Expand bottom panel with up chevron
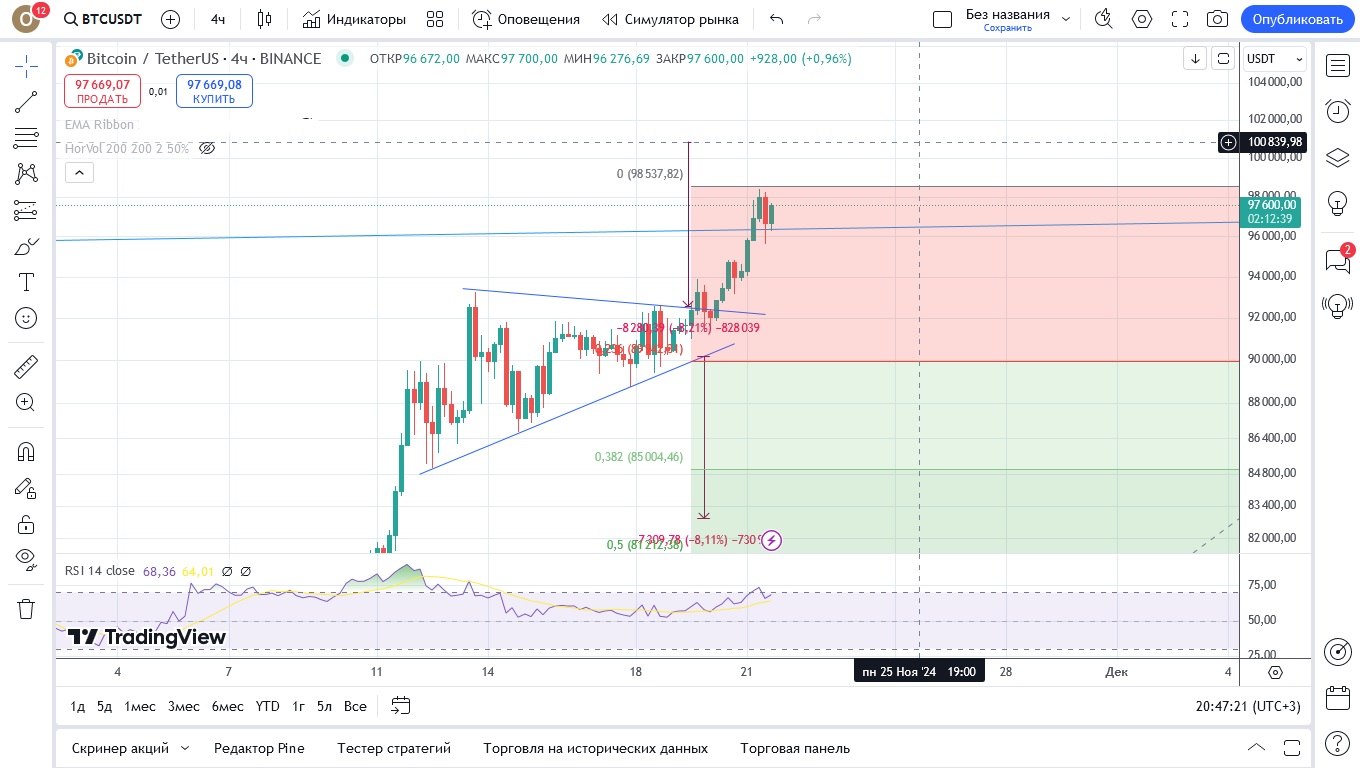This screenshot has width=1360, height=768. coord(1256,748)
